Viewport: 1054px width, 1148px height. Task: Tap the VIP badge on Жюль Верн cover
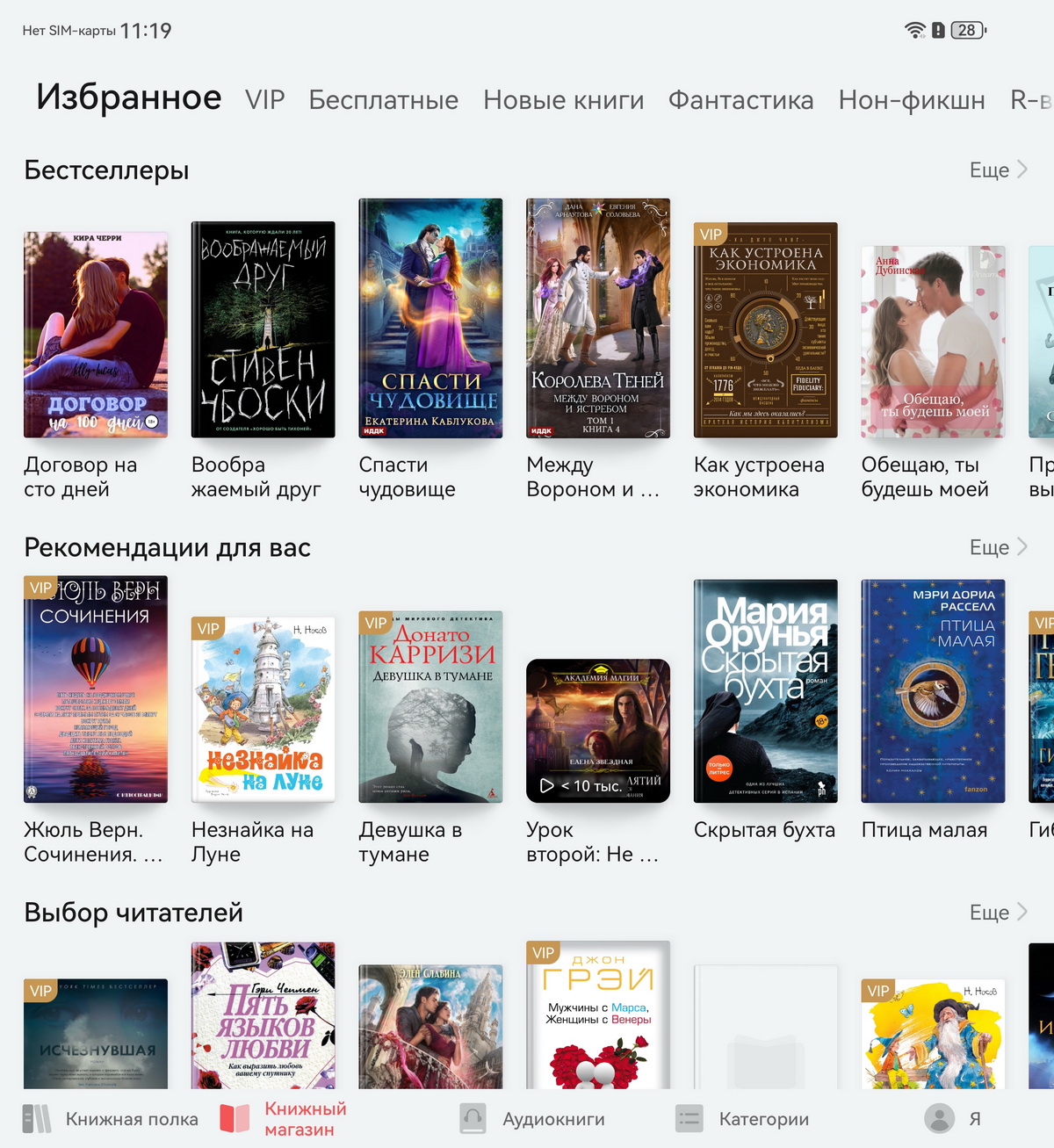(40, 588)
